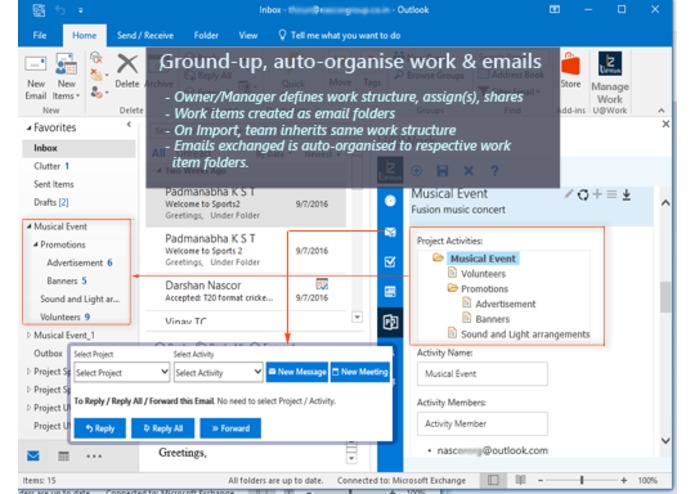The image size is (695, 494).
Task: Click the blue Reply button
Action: click(100, 428)
